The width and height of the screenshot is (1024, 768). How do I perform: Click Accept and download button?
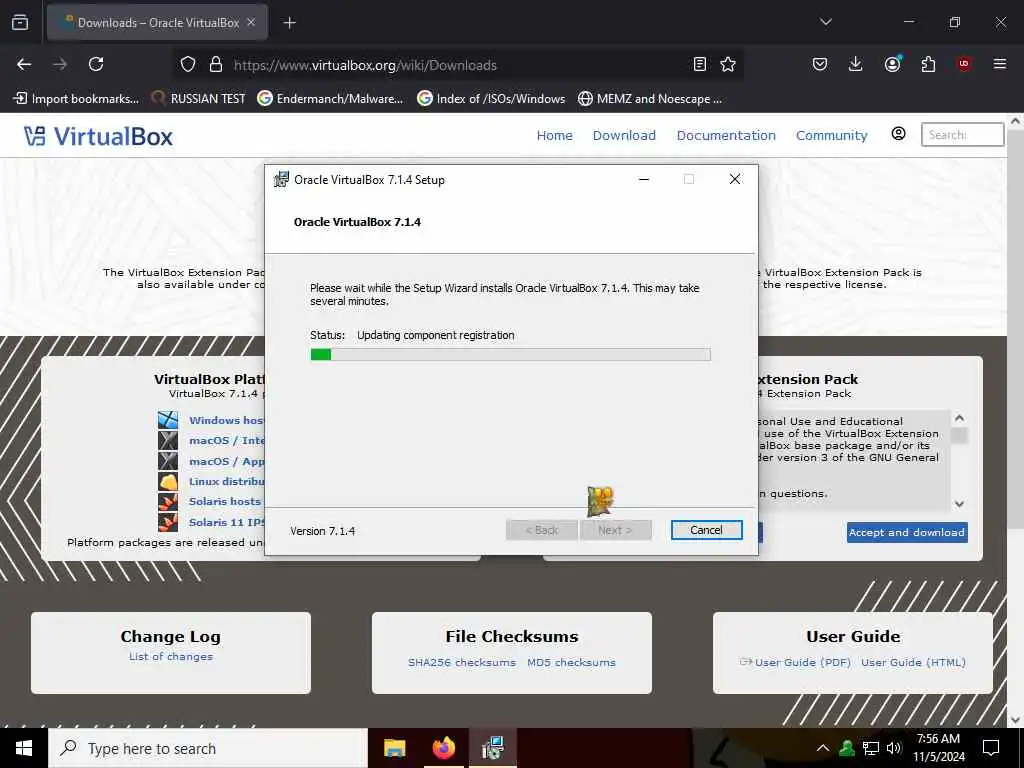(907, 532)
